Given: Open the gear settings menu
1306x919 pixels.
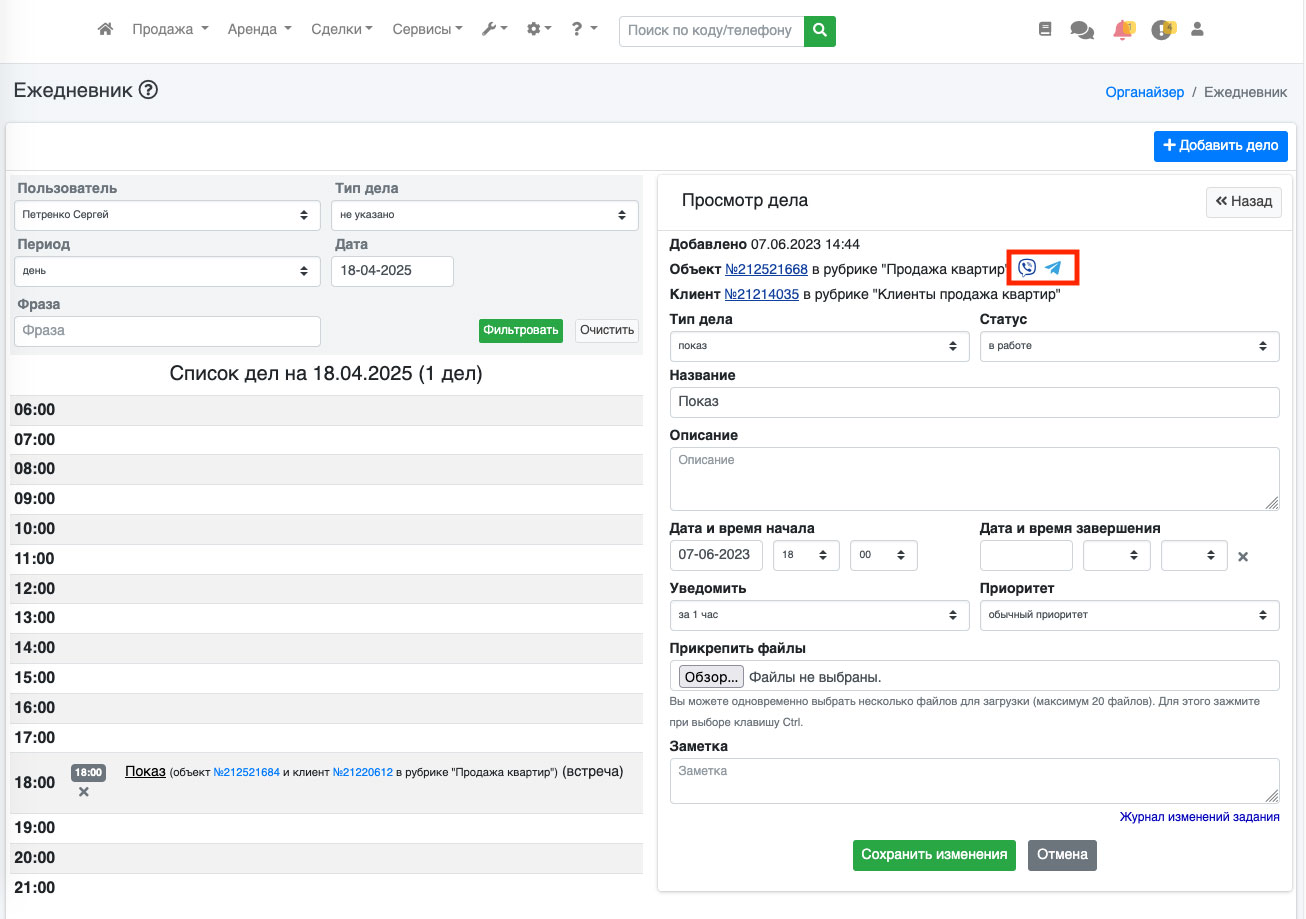Looking at the screenshot, I should [539, 30].
